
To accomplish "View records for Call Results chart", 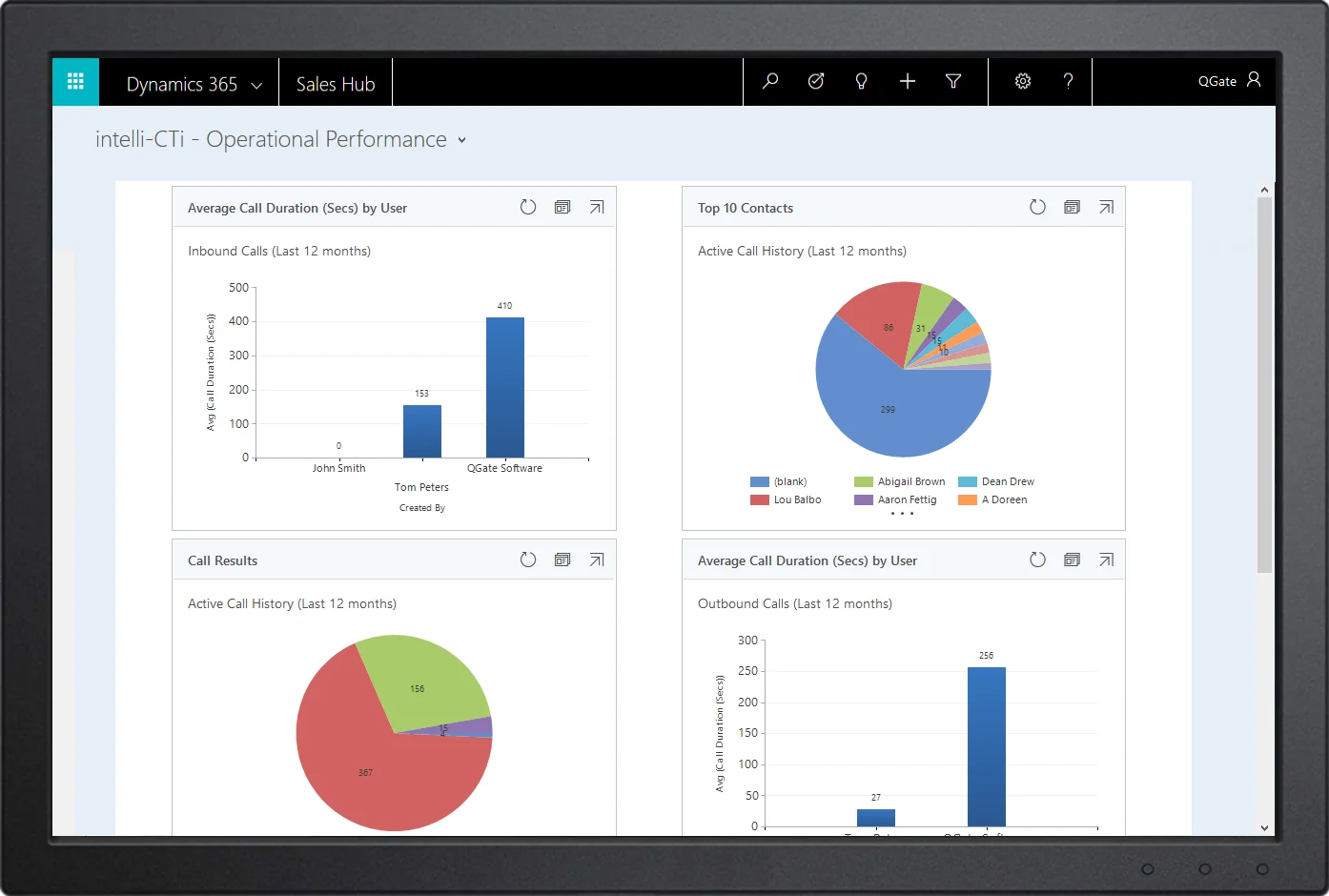I will pyautogui.click(x=562, y=560).
